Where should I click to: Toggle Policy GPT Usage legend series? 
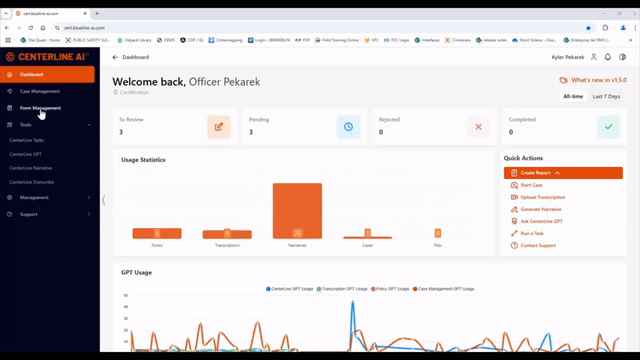pyautogui.click(x=390, y=289)
